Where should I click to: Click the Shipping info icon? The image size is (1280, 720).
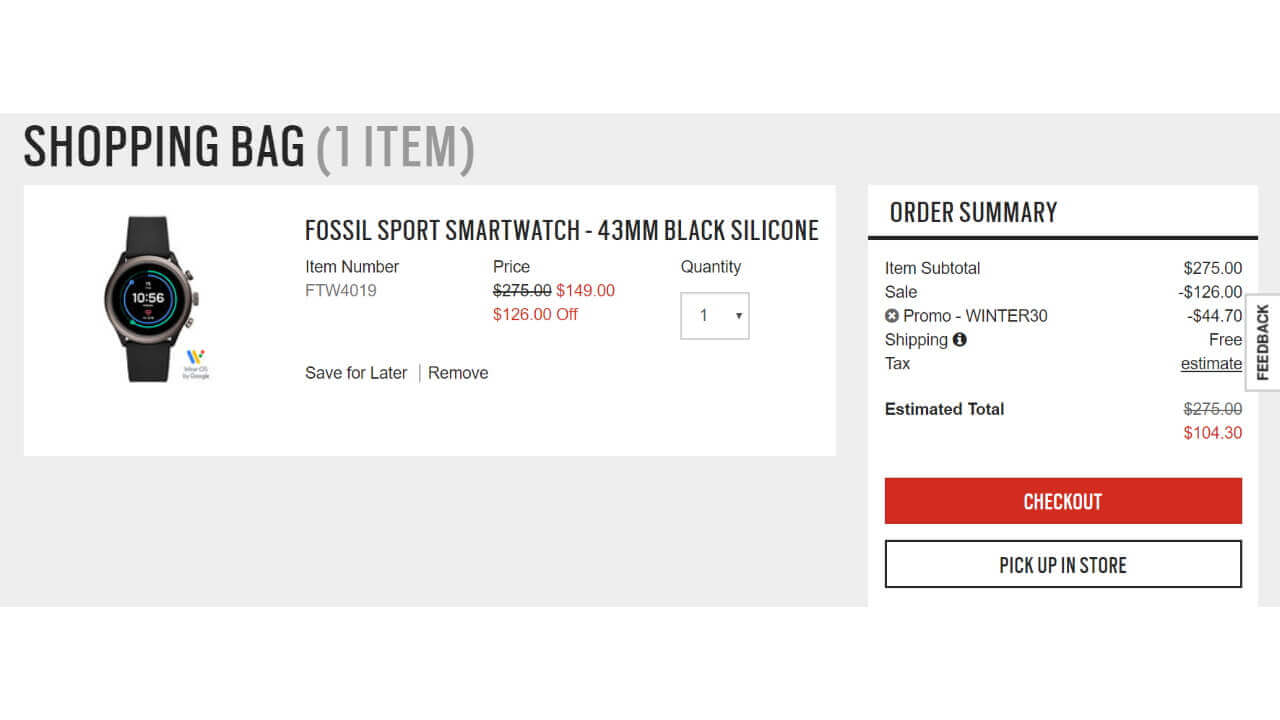960,339
